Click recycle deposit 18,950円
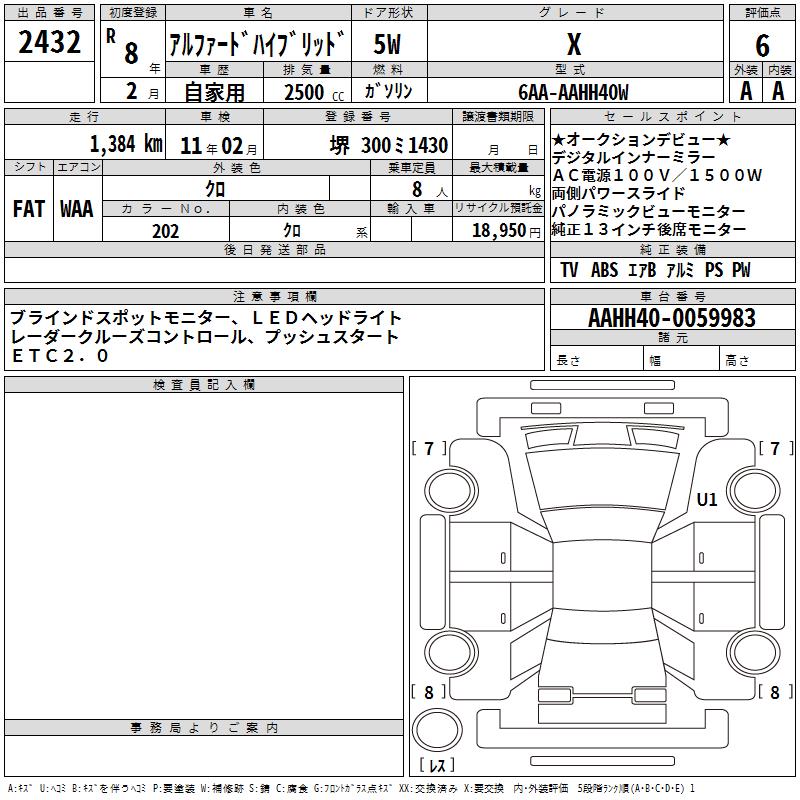The image size is (800, 800). pyautogui.click(x=506, y=231)
